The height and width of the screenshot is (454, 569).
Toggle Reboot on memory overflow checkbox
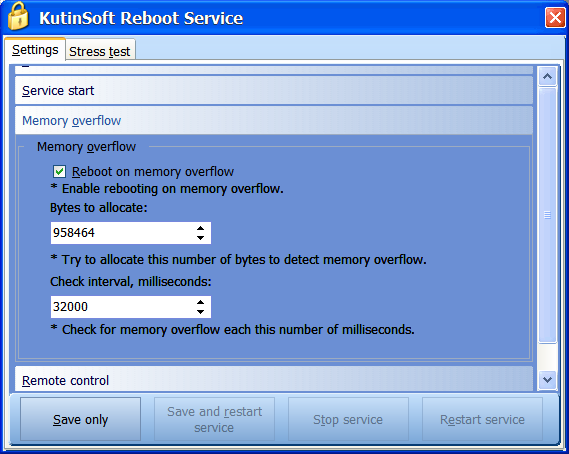(60, 171)
